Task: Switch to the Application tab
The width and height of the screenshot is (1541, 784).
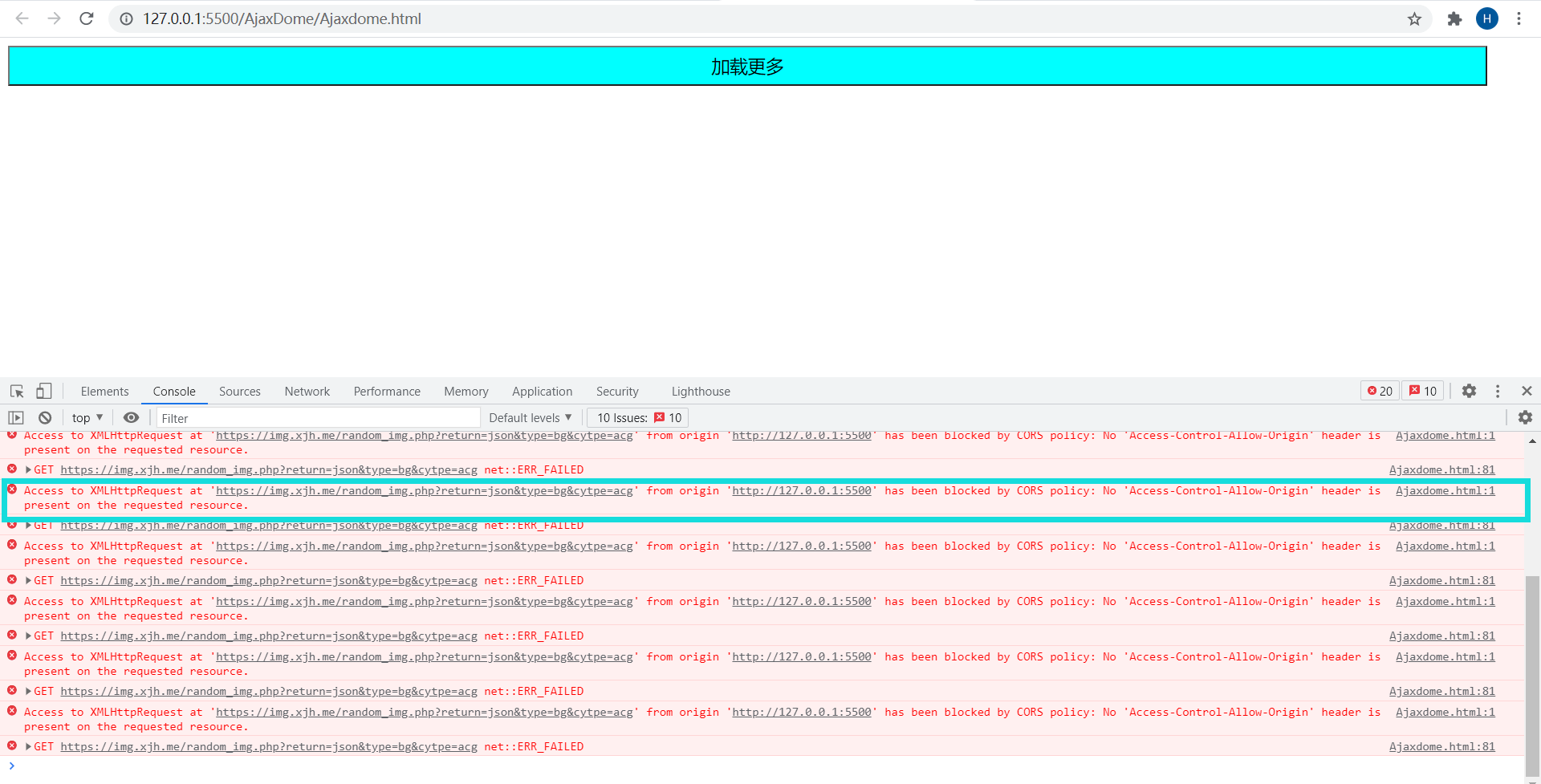Action: [543, 391]
